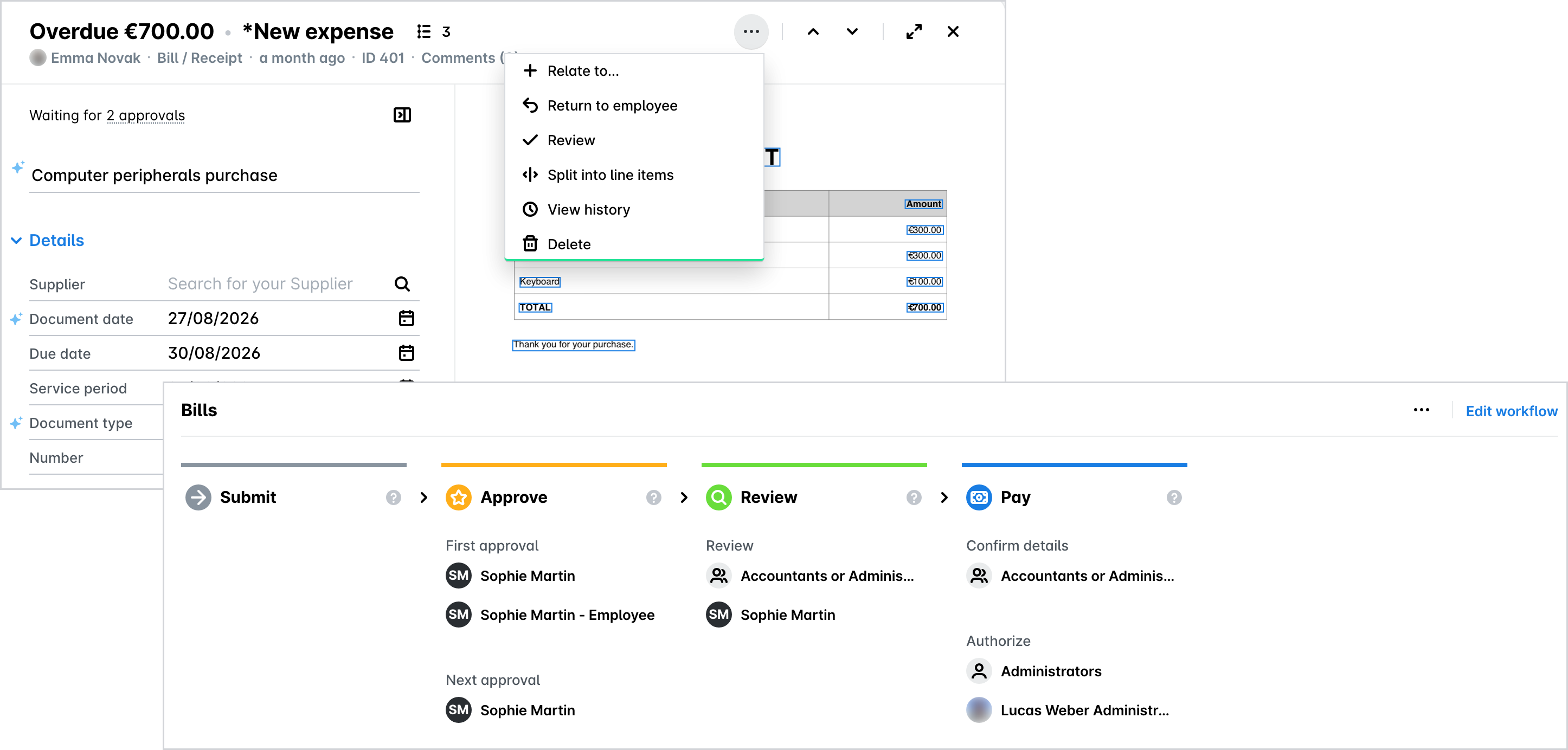Click the Administrators group icon under Authorize
The height and width of the screenshot is (750, 1568).
tap(979, 671)
